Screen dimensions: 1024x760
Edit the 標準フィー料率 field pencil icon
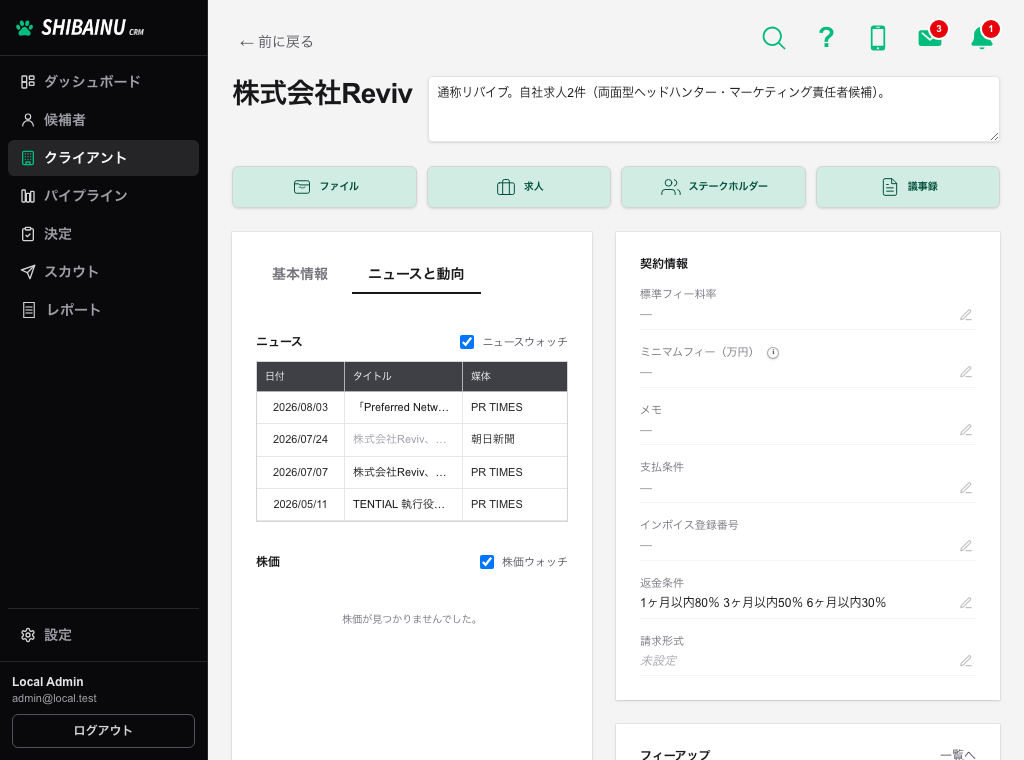(966, 315)
